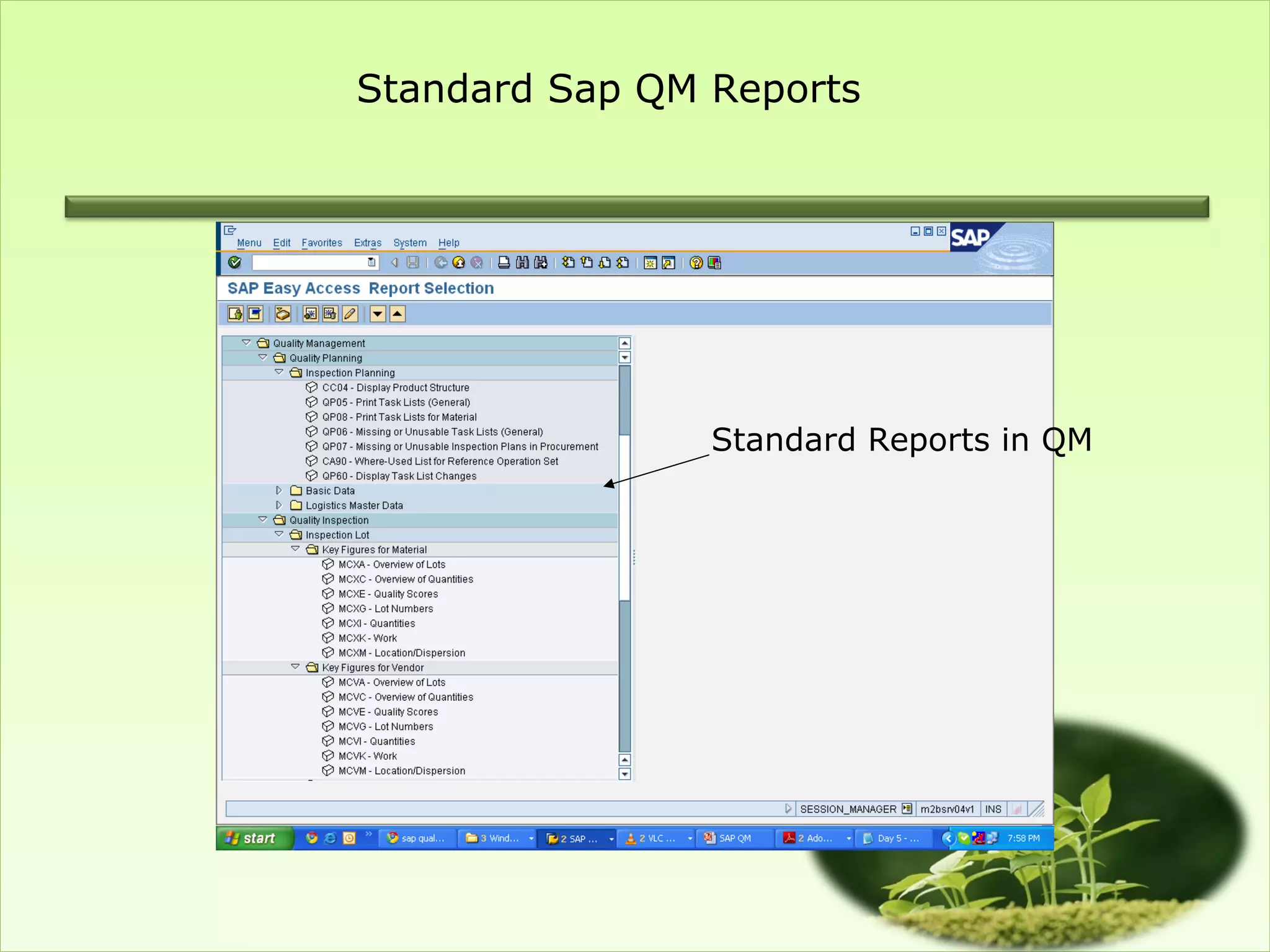Click the Add to Favorites icon

tap(311, 314)
